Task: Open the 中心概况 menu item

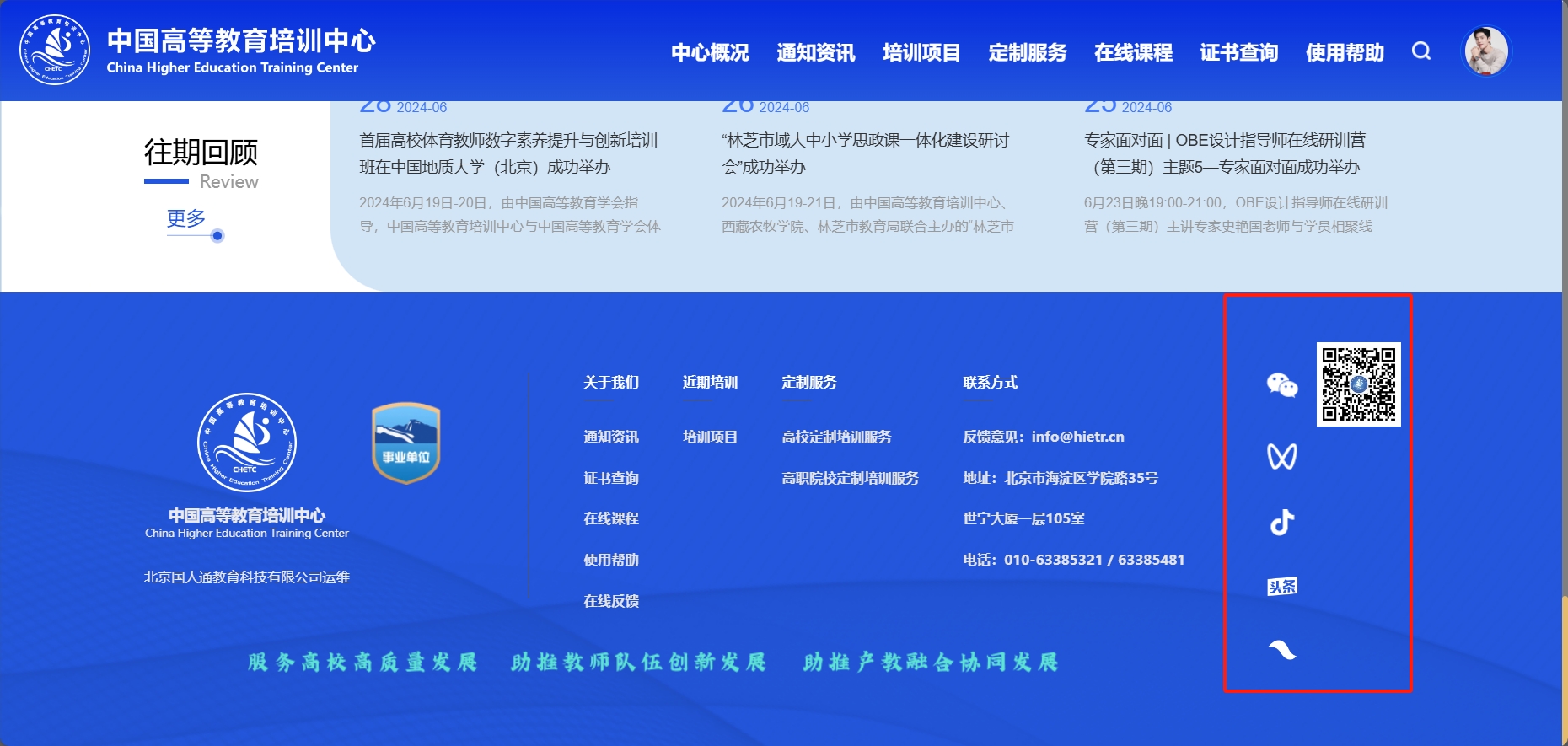Action: 710,52
